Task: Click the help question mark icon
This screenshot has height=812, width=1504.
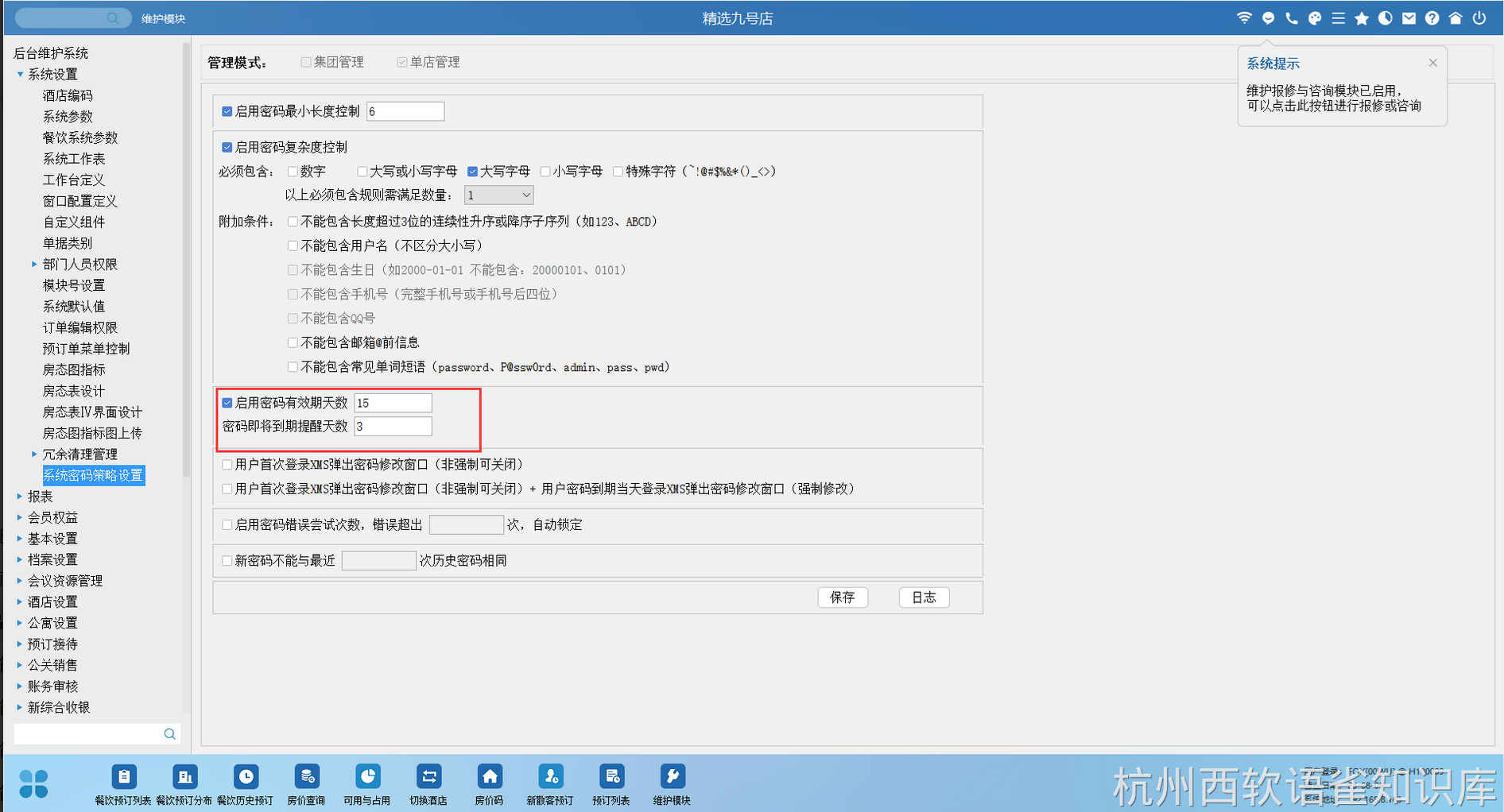Action: [1432, 18]
